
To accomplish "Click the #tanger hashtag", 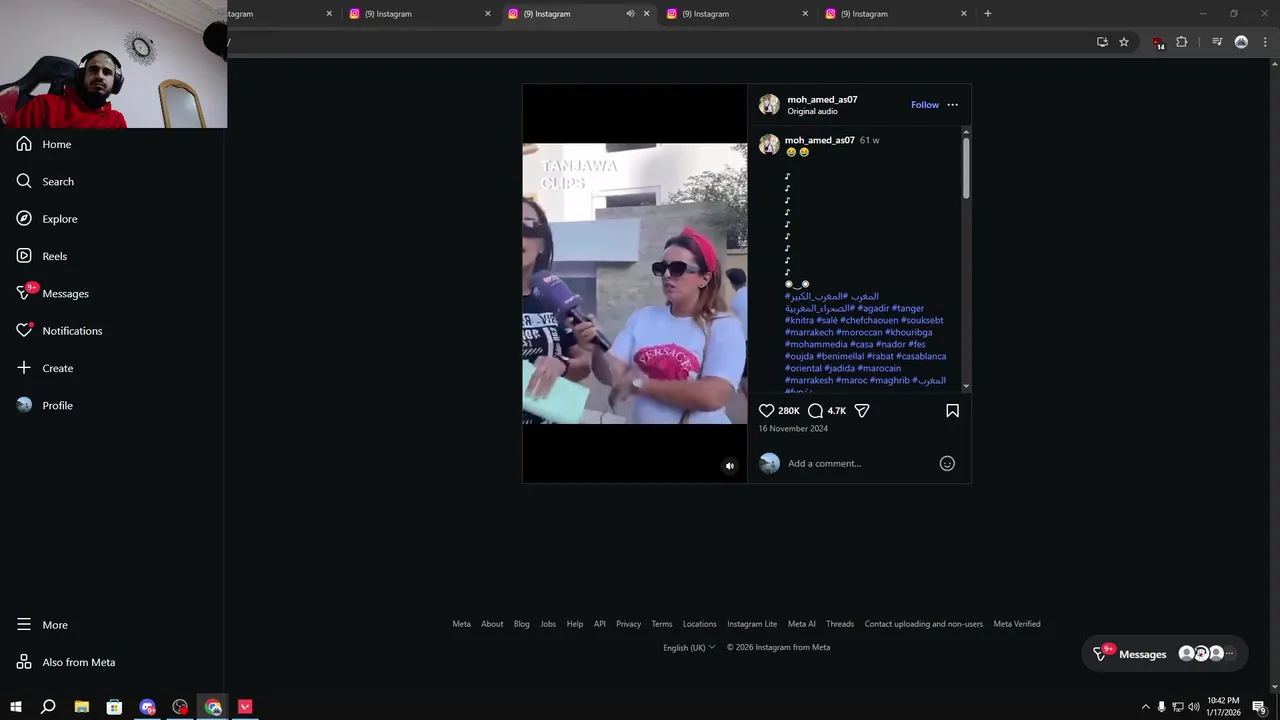I will pos(908,308).
